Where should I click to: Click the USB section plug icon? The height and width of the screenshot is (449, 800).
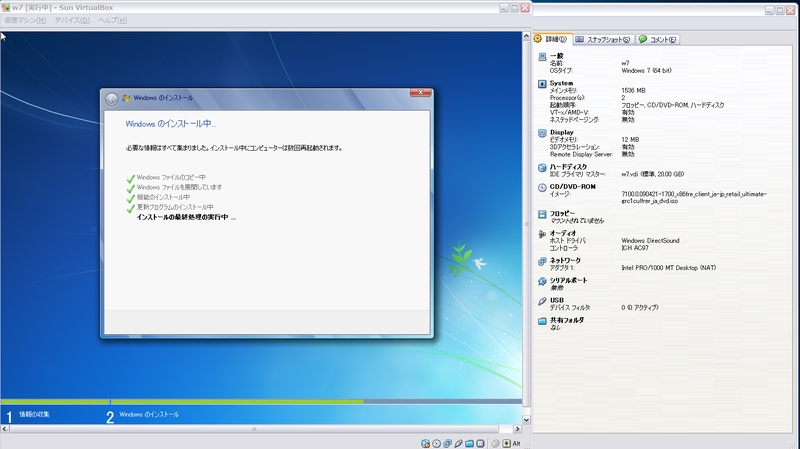coord(542,301)
